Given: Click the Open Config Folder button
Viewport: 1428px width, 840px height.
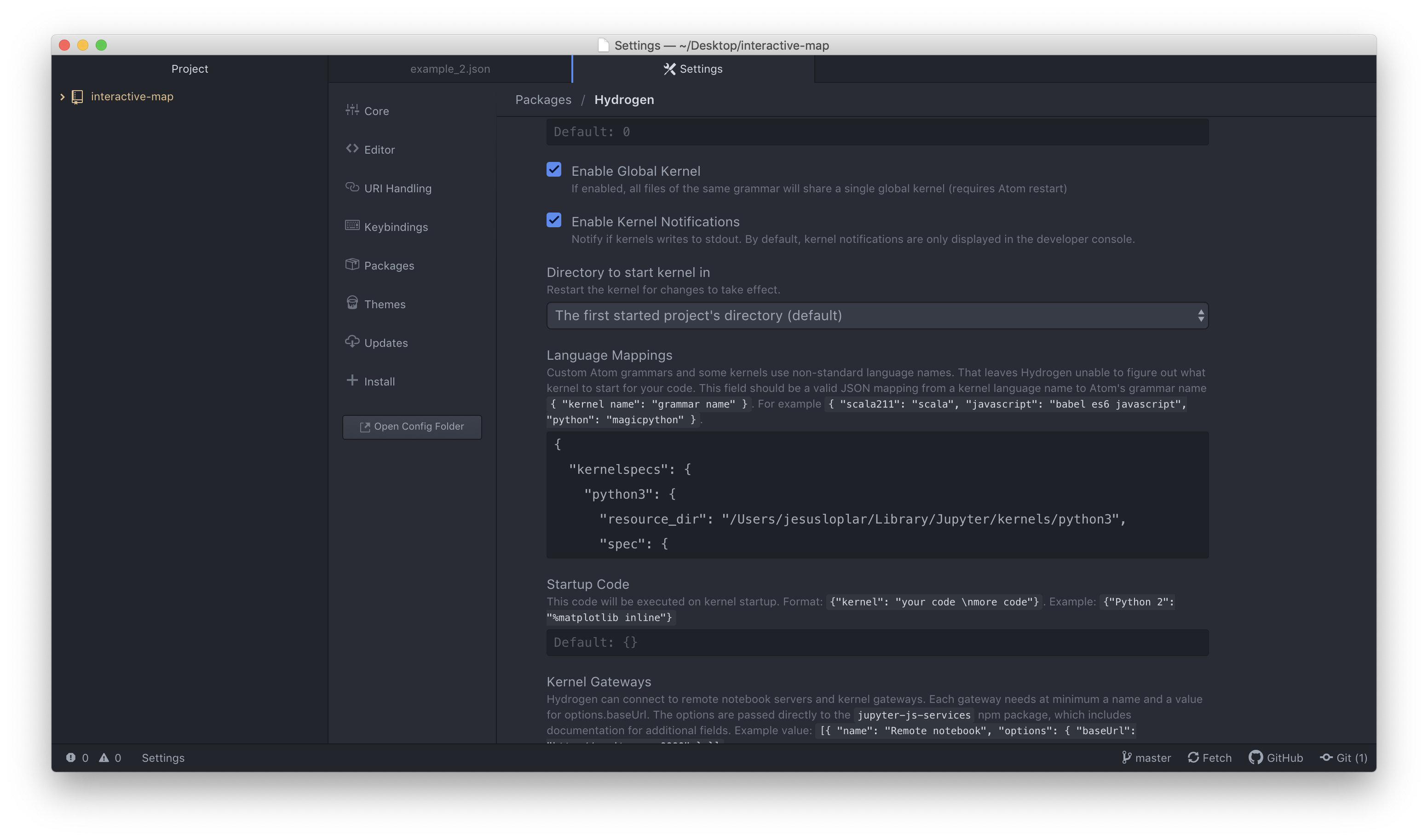Looking at the screenshot, I should click(x=412, y=426).
